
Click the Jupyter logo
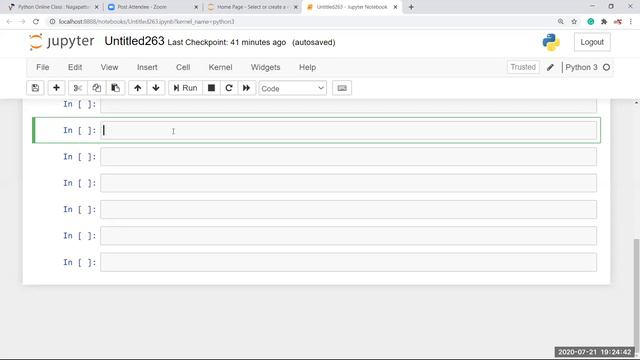pos(62,42)
